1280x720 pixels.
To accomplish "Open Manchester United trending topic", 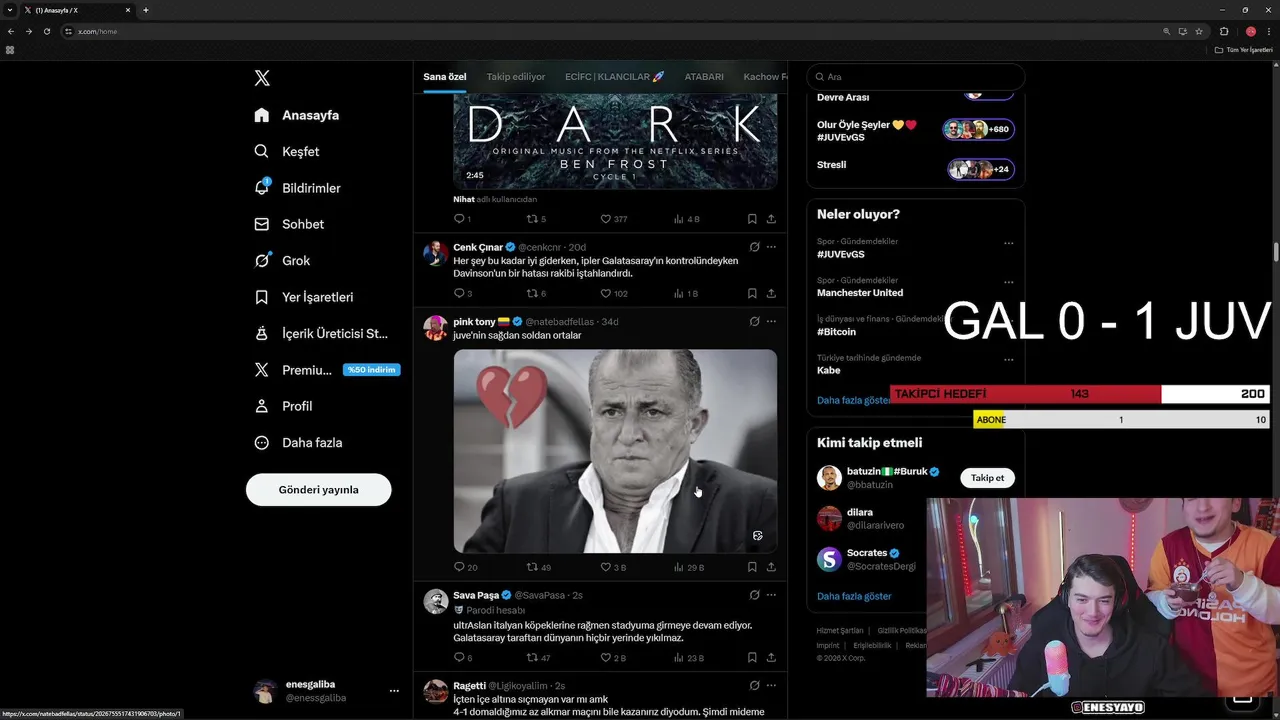I will point(860,293).
